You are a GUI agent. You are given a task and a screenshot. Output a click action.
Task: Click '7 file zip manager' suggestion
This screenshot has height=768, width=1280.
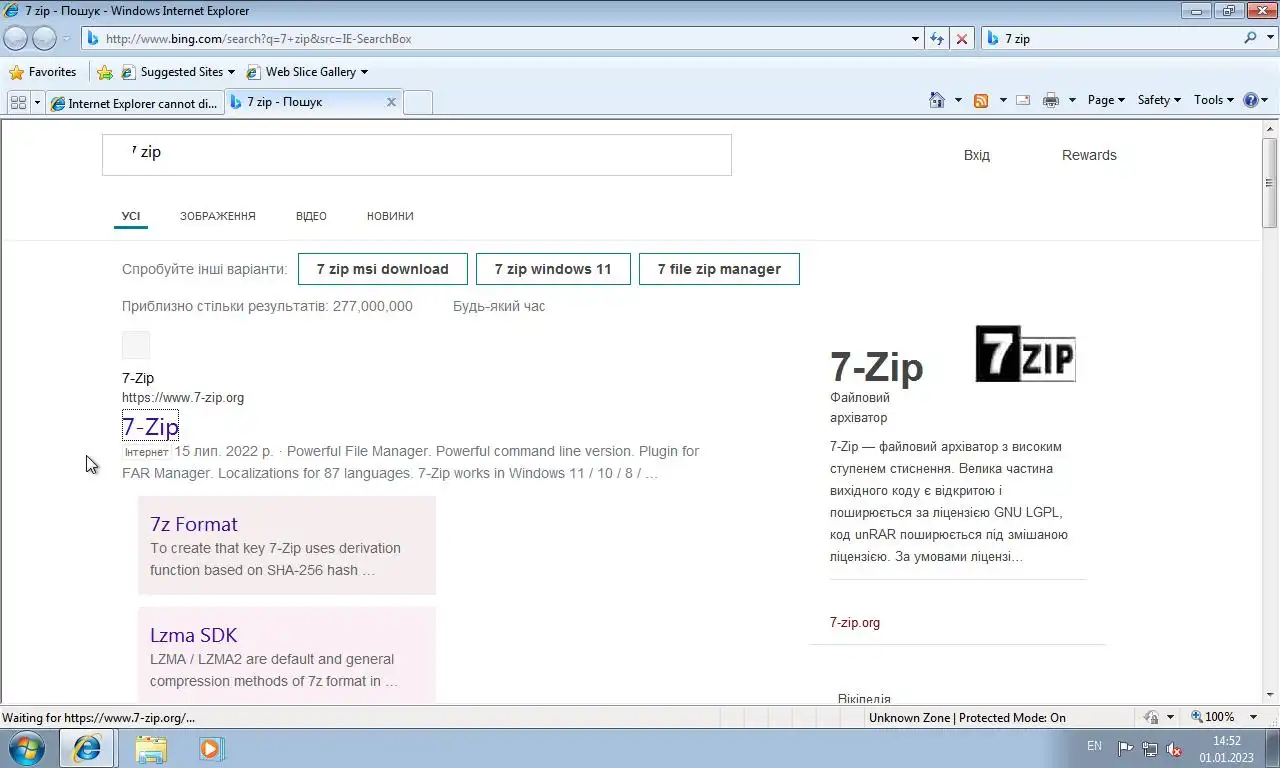tap(719, 269)
